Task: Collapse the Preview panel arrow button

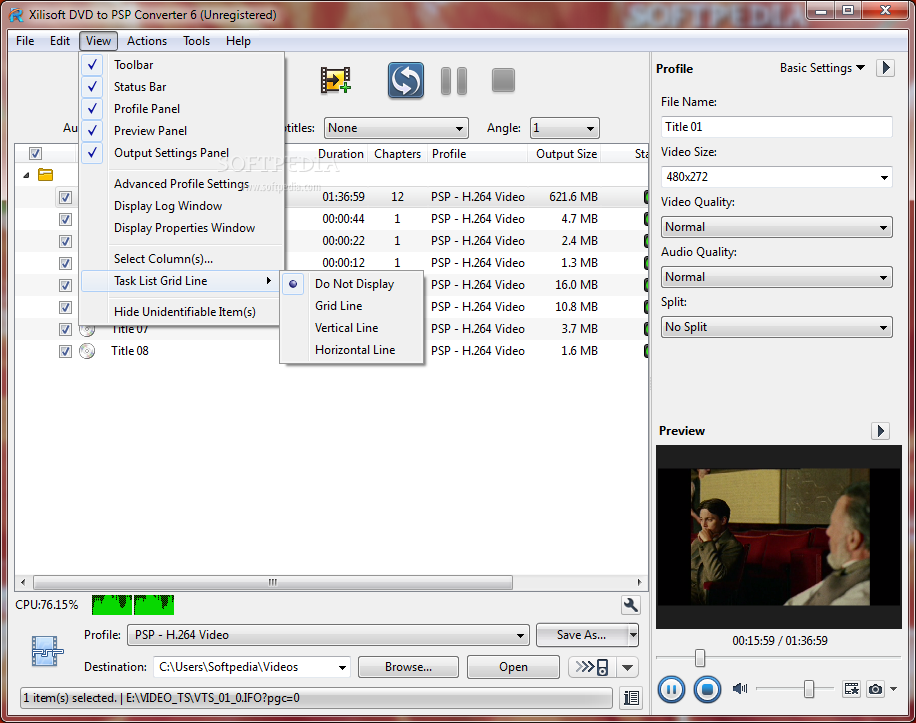Action: (x=880, y=431)
